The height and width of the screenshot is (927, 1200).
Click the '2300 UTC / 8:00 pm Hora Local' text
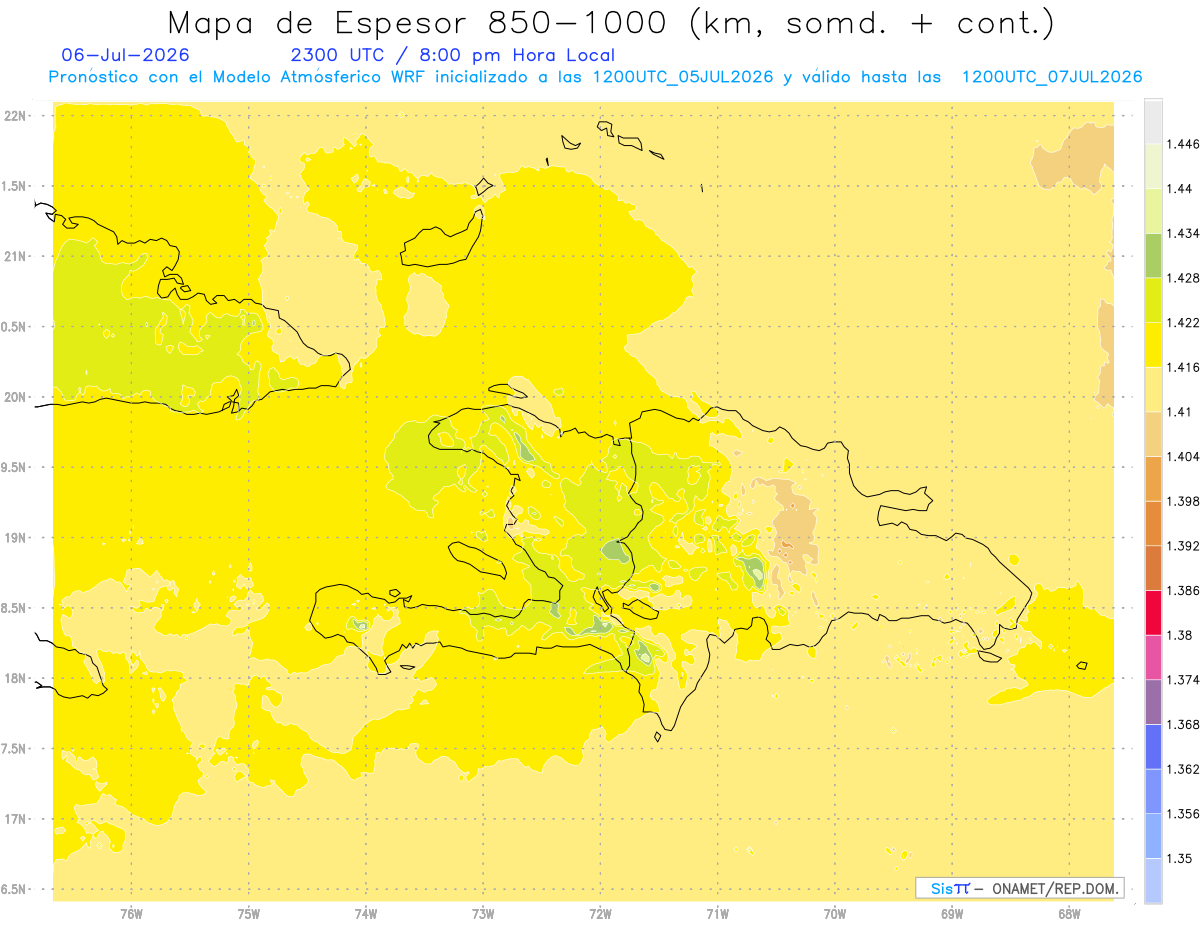pos(452,56)
